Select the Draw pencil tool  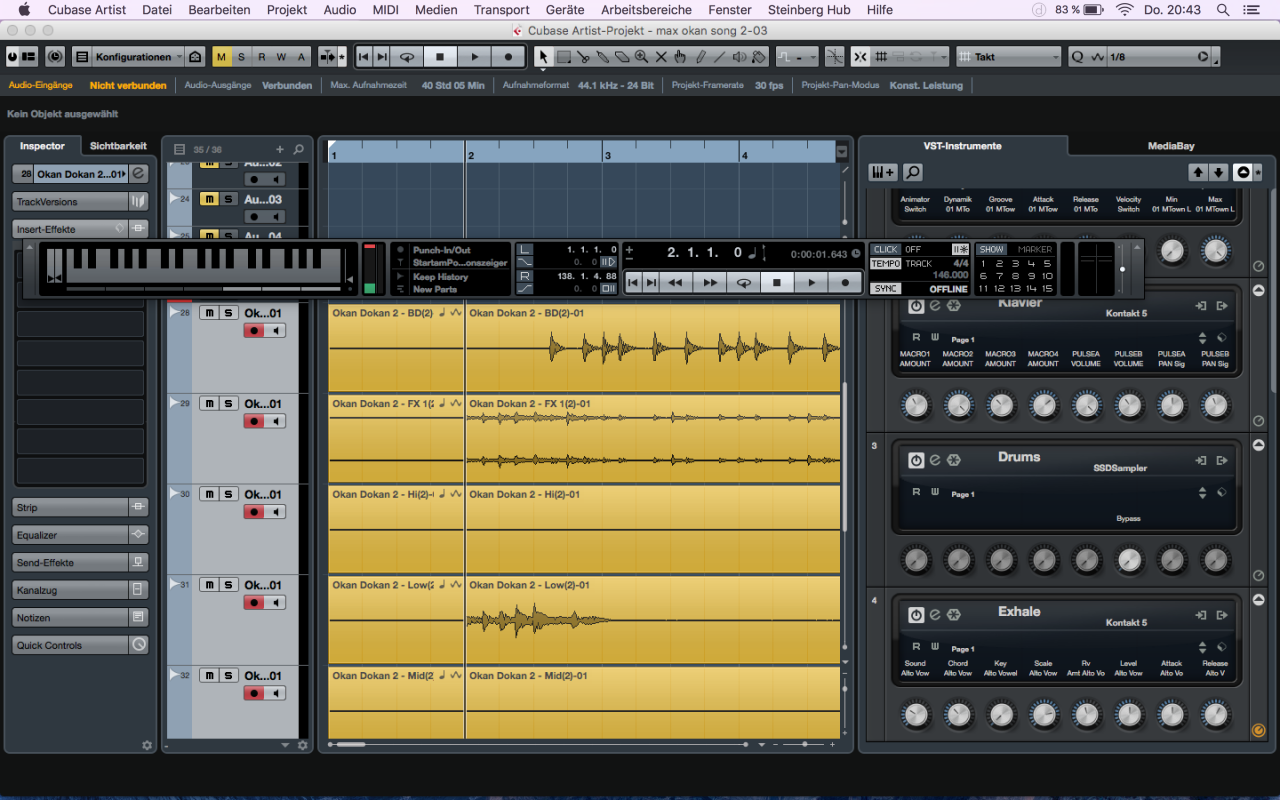point(700,57)
